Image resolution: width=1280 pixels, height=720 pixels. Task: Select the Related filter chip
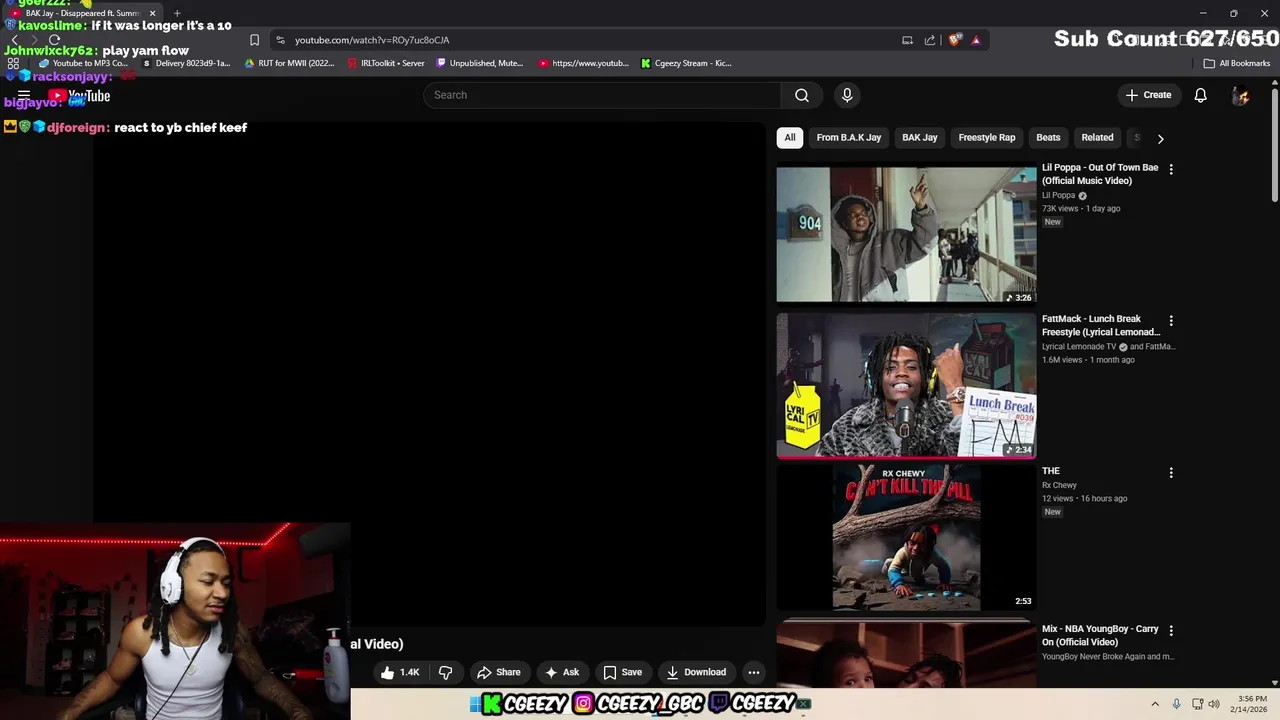tap(1097, 138)
